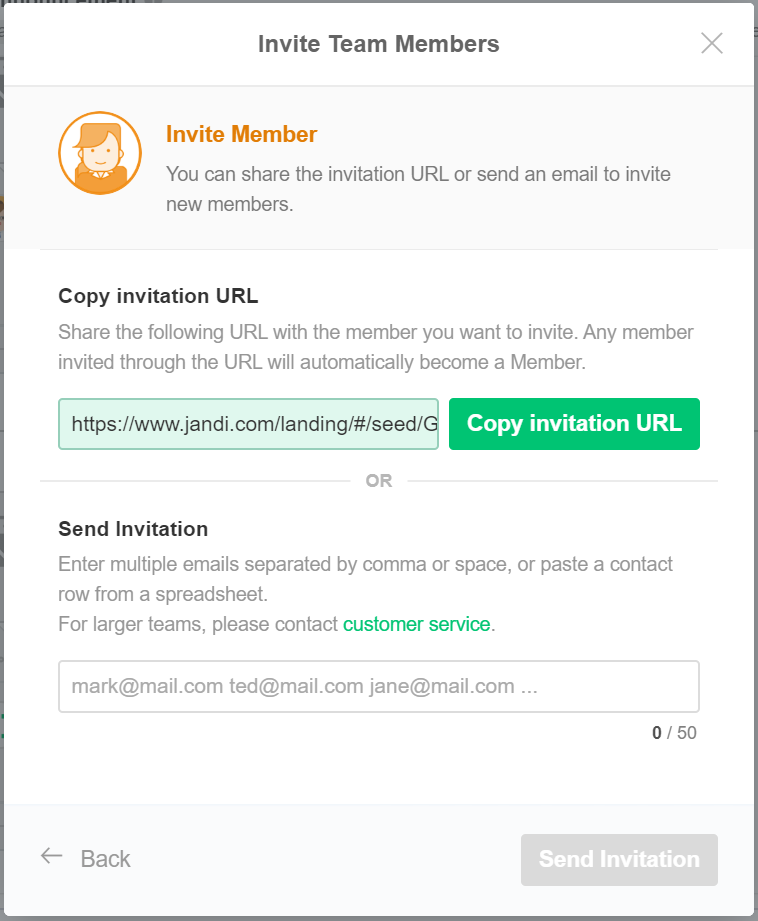The width and height of the screenshot is (758, 921).
Task: Click the 'Share the following URL' sentence
Action: (375, 332)
